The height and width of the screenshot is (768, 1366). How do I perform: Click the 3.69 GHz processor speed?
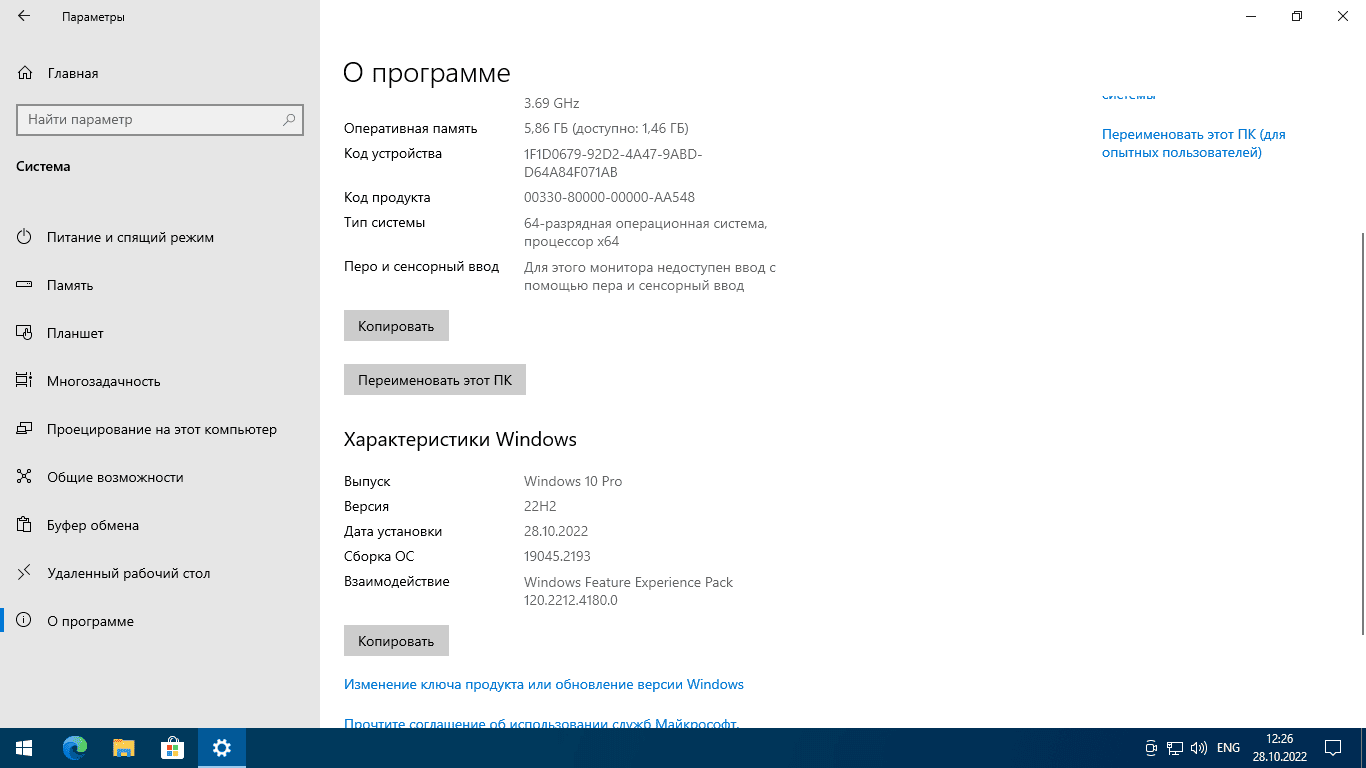[x=552, y=104]
